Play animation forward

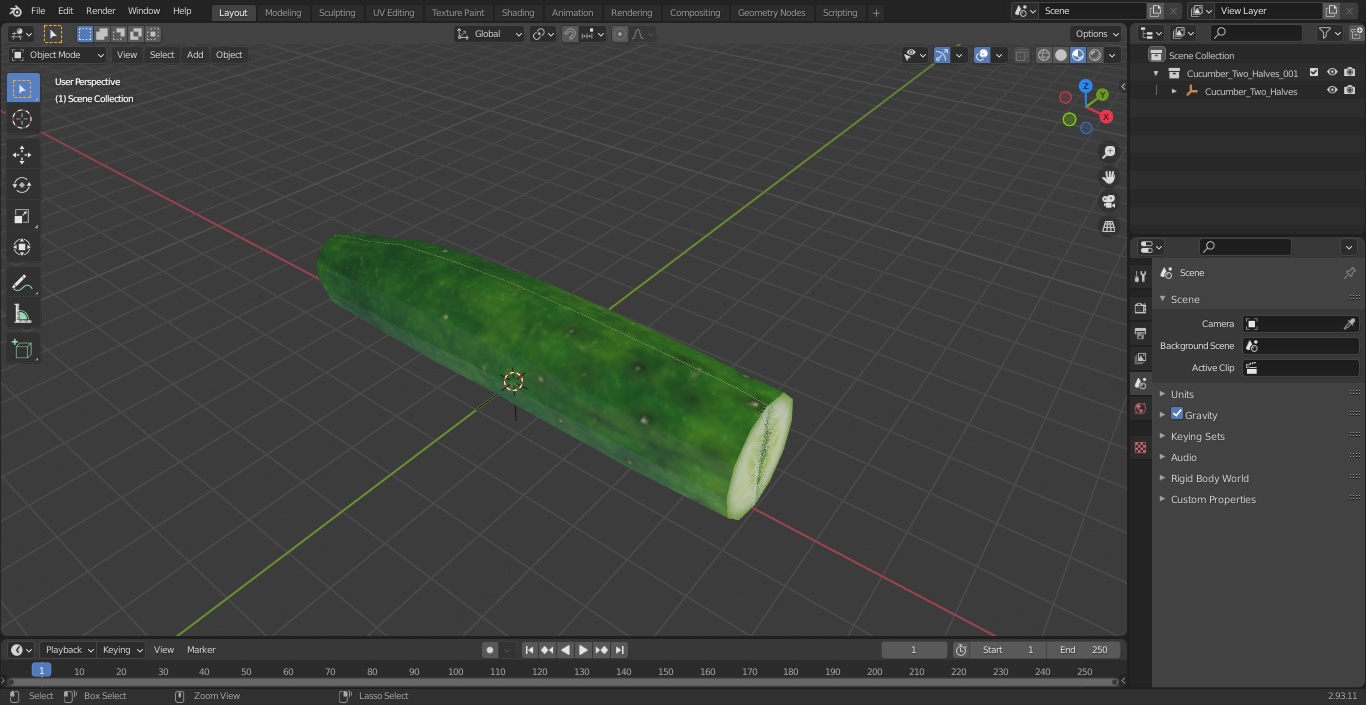583,650
